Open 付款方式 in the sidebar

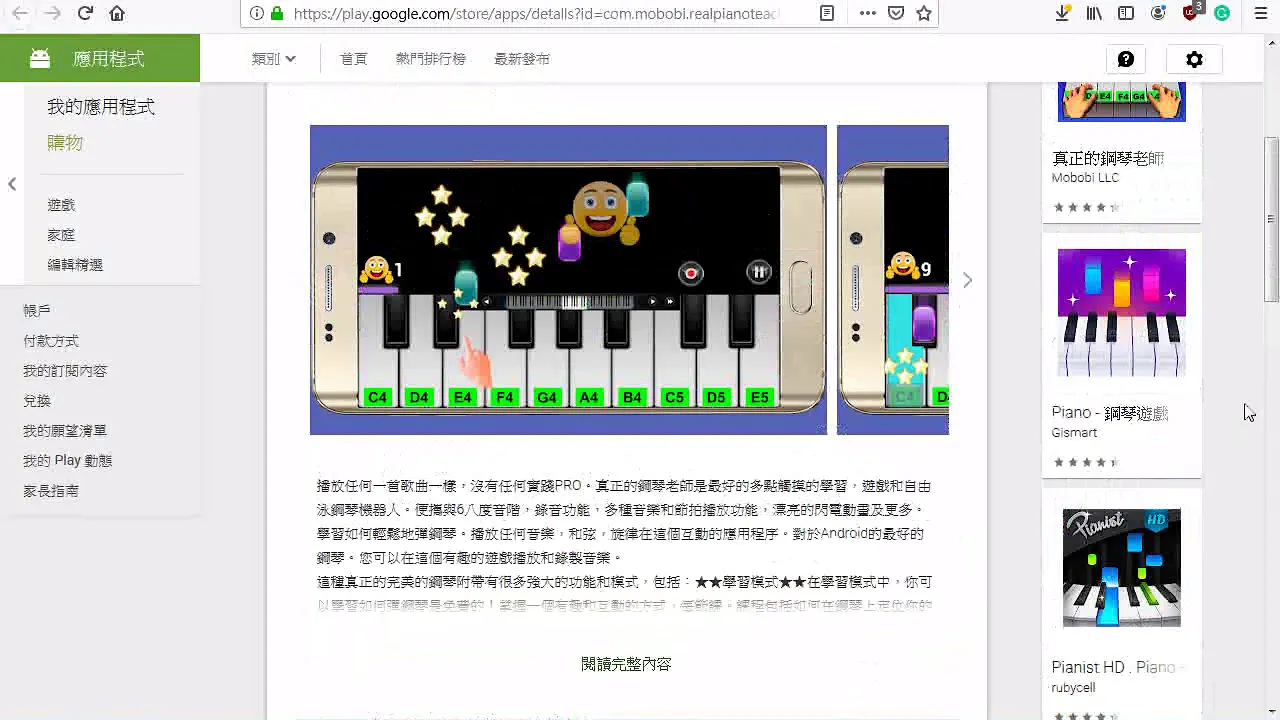pos(51,341)
